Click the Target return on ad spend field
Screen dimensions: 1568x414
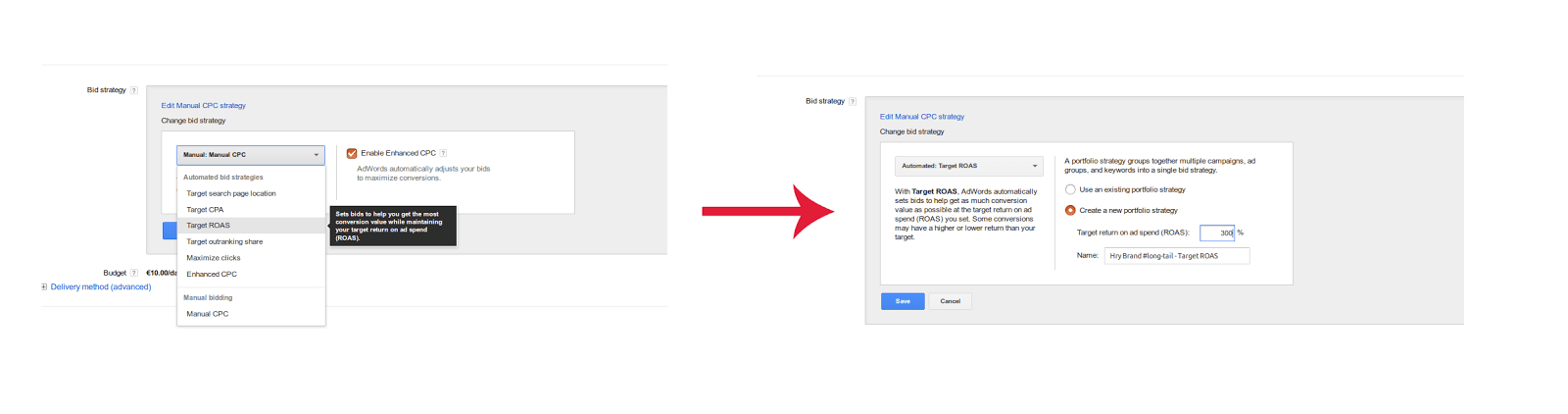coord(1217,233)
